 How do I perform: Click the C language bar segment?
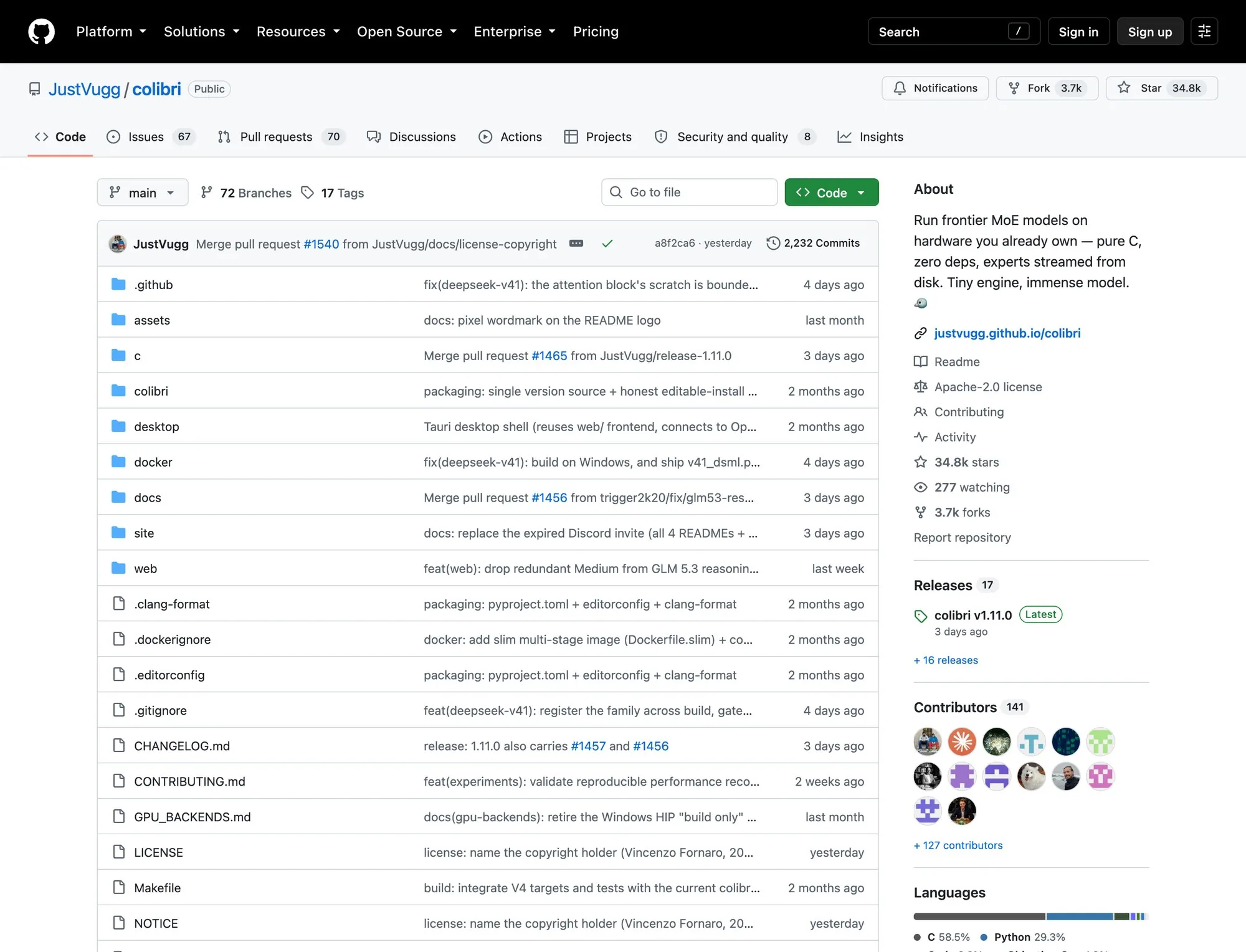click(979, 916)
